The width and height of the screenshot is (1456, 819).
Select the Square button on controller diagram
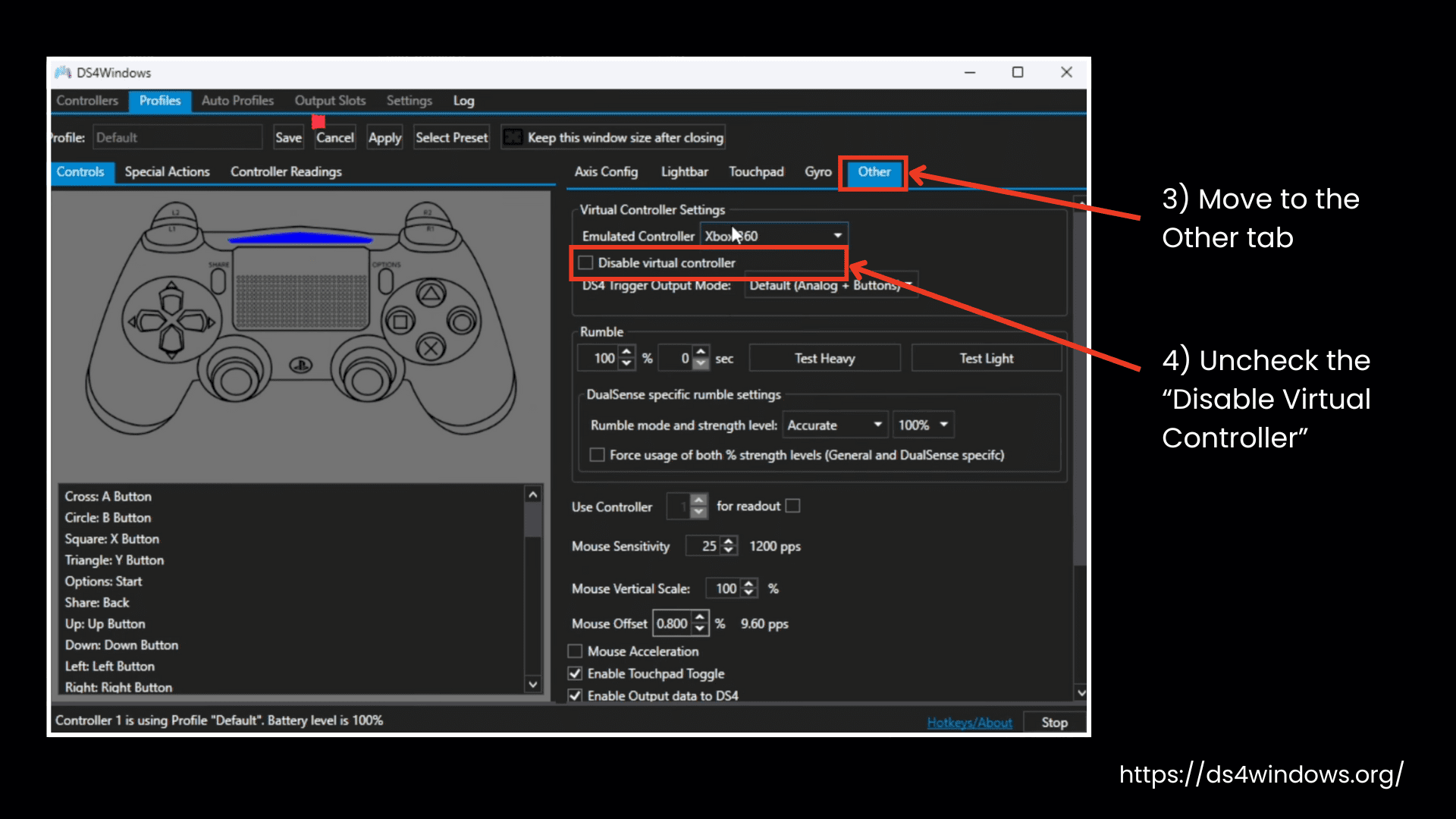(x=400, y=322)
